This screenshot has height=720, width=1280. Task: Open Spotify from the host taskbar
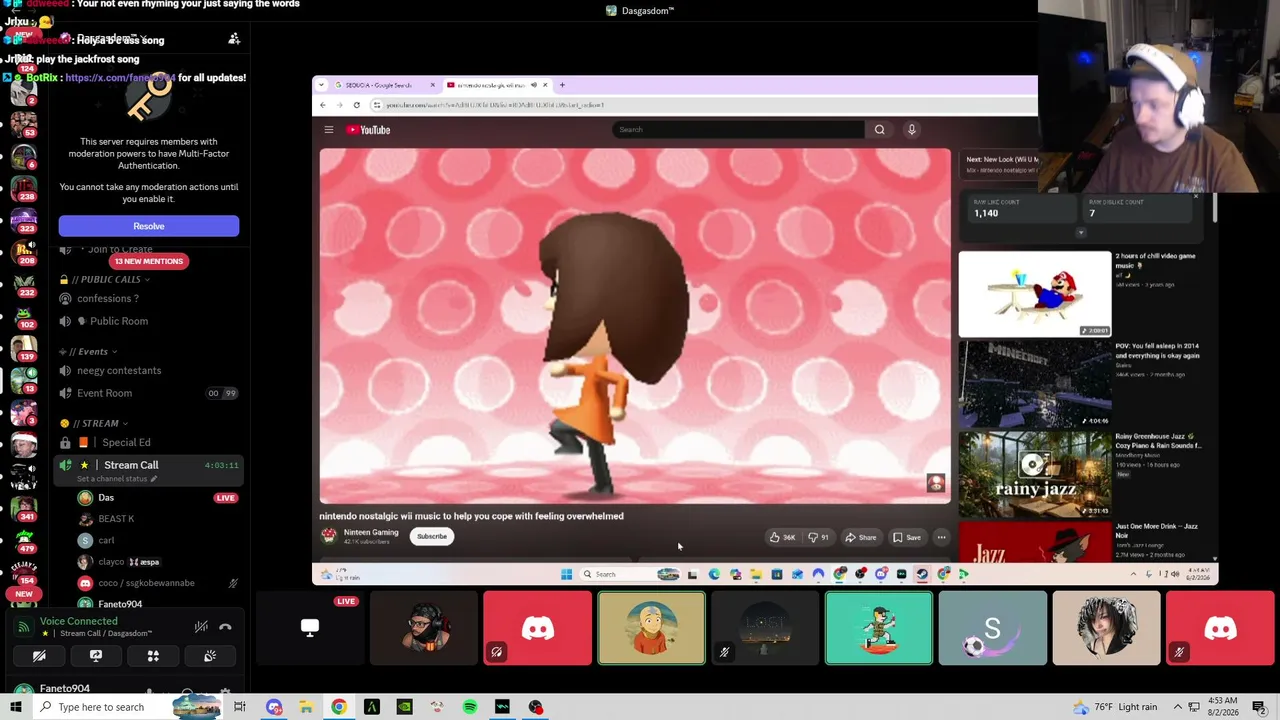pos(470,707)
